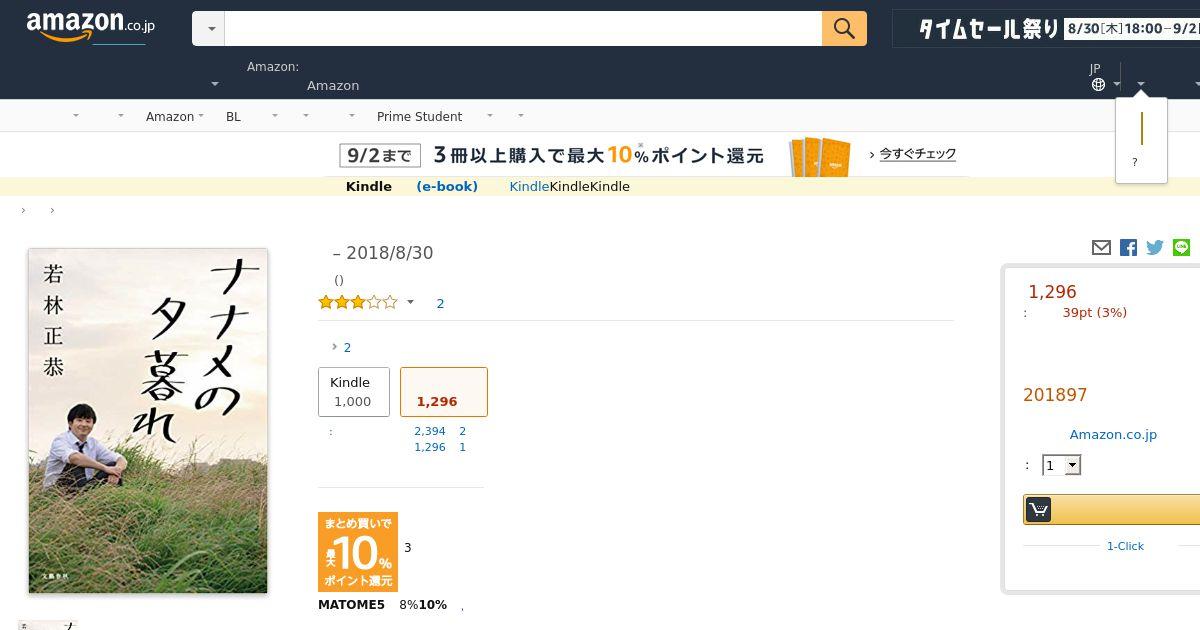Share via Twitter bird icon
This screenshot has height=630, width=1200.
pyautogui.click(x=1155, y=247)
